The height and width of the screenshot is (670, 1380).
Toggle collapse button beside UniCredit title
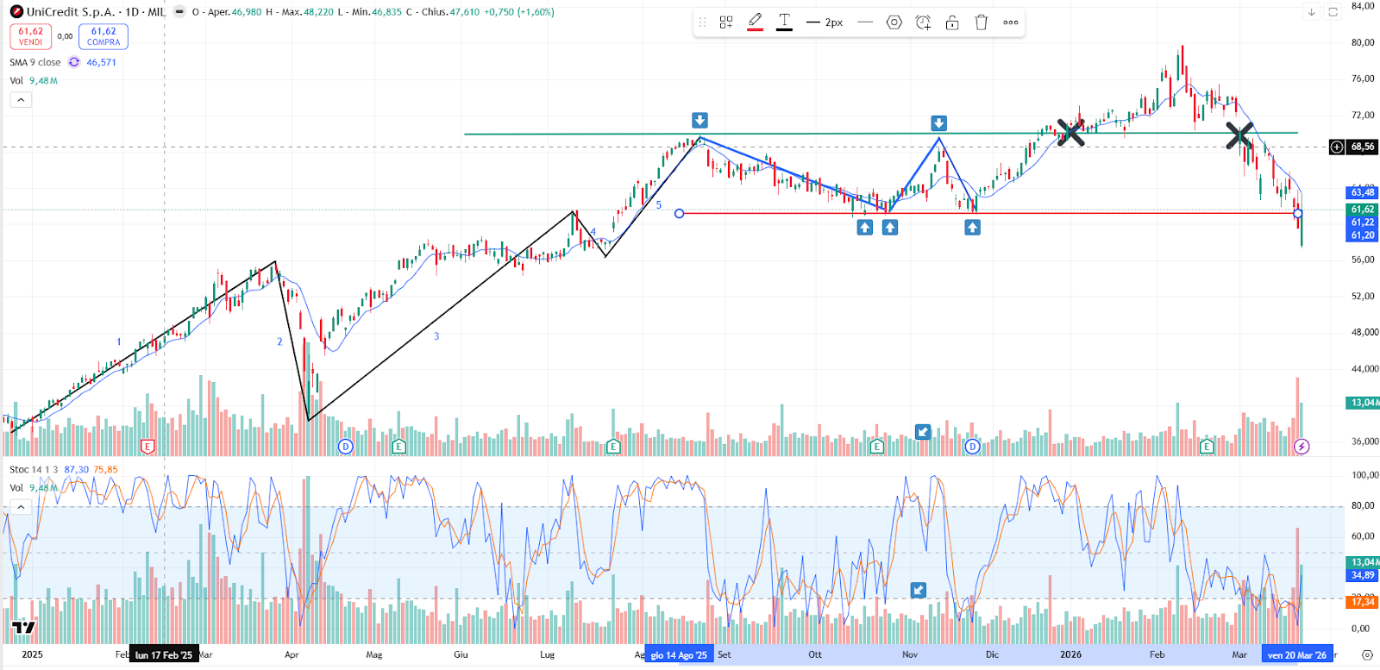[x=178, y=12]
